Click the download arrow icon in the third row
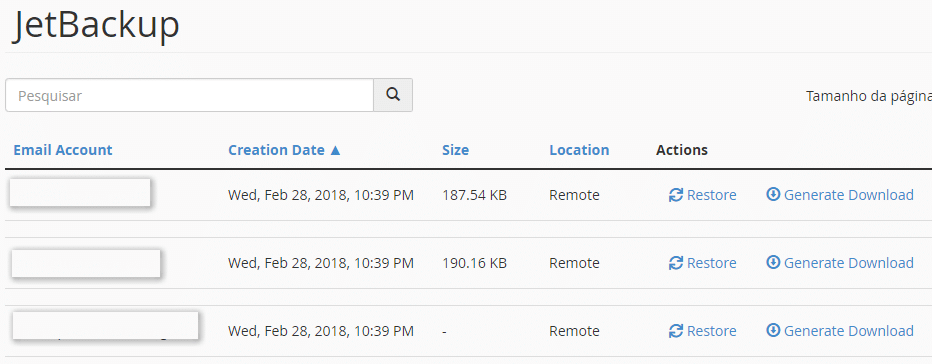The image size is (932, 364). [x=773, y=330]
